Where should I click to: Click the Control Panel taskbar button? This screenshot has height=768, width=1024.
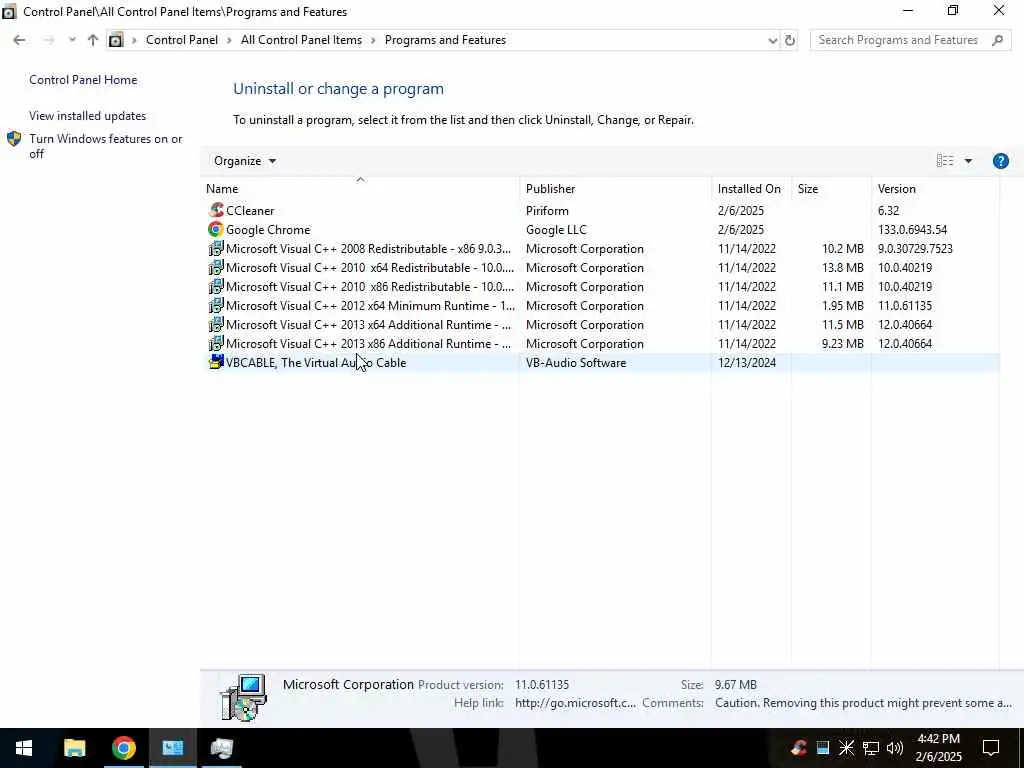(172, 748)
